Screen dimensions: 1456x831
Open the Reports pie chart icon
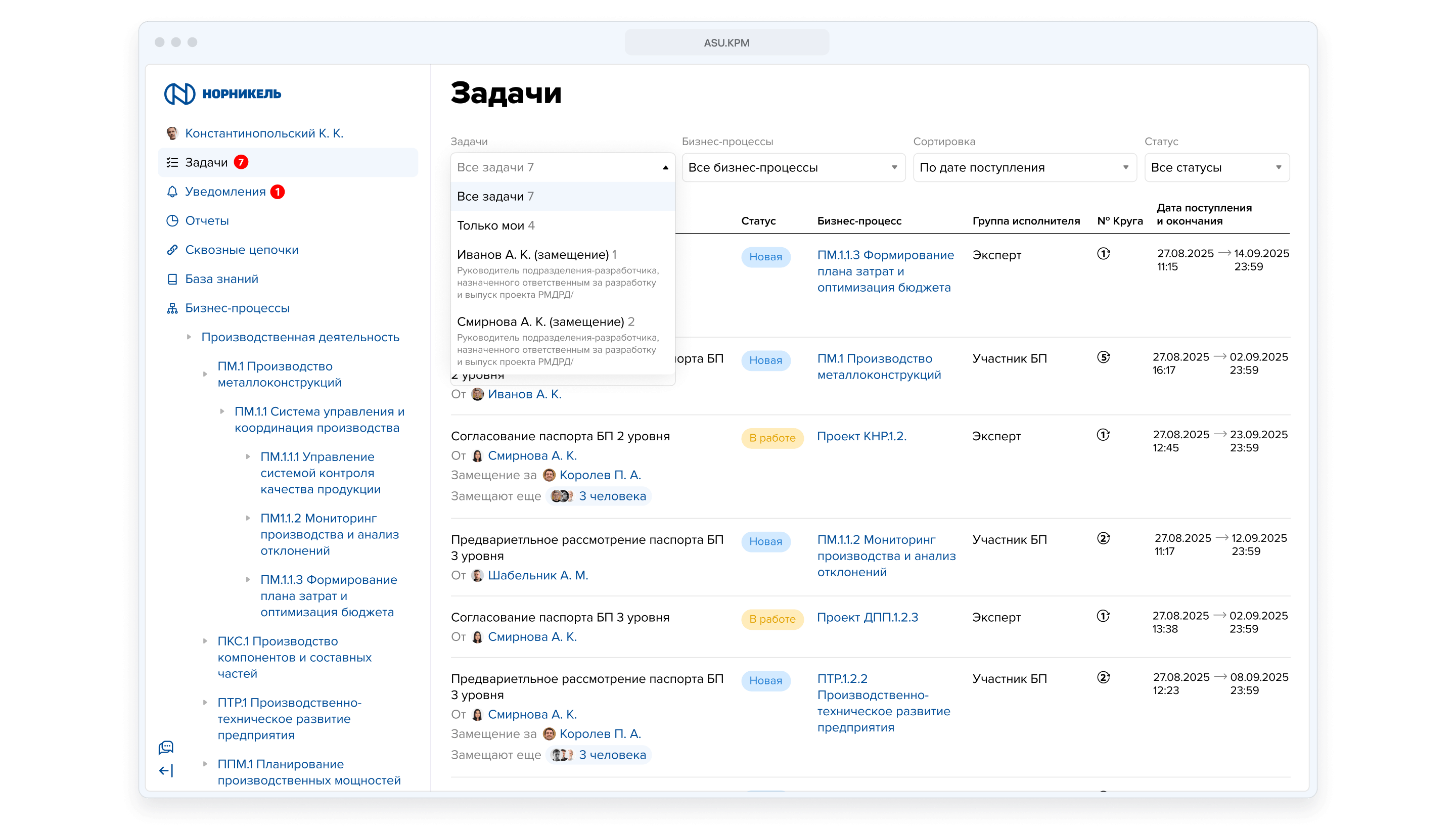pyautogui.click(x=172, y=221)
